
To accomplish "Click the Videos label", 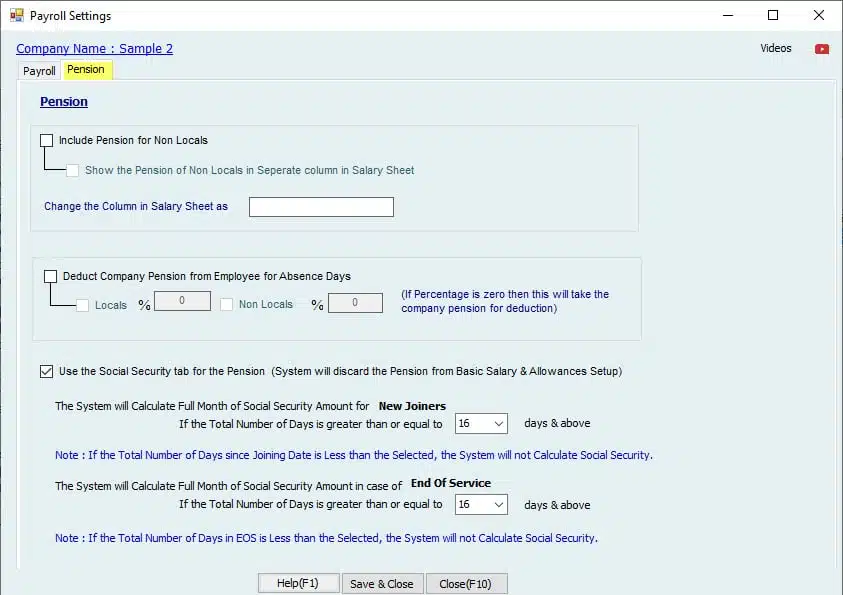I will click(776, 48).
